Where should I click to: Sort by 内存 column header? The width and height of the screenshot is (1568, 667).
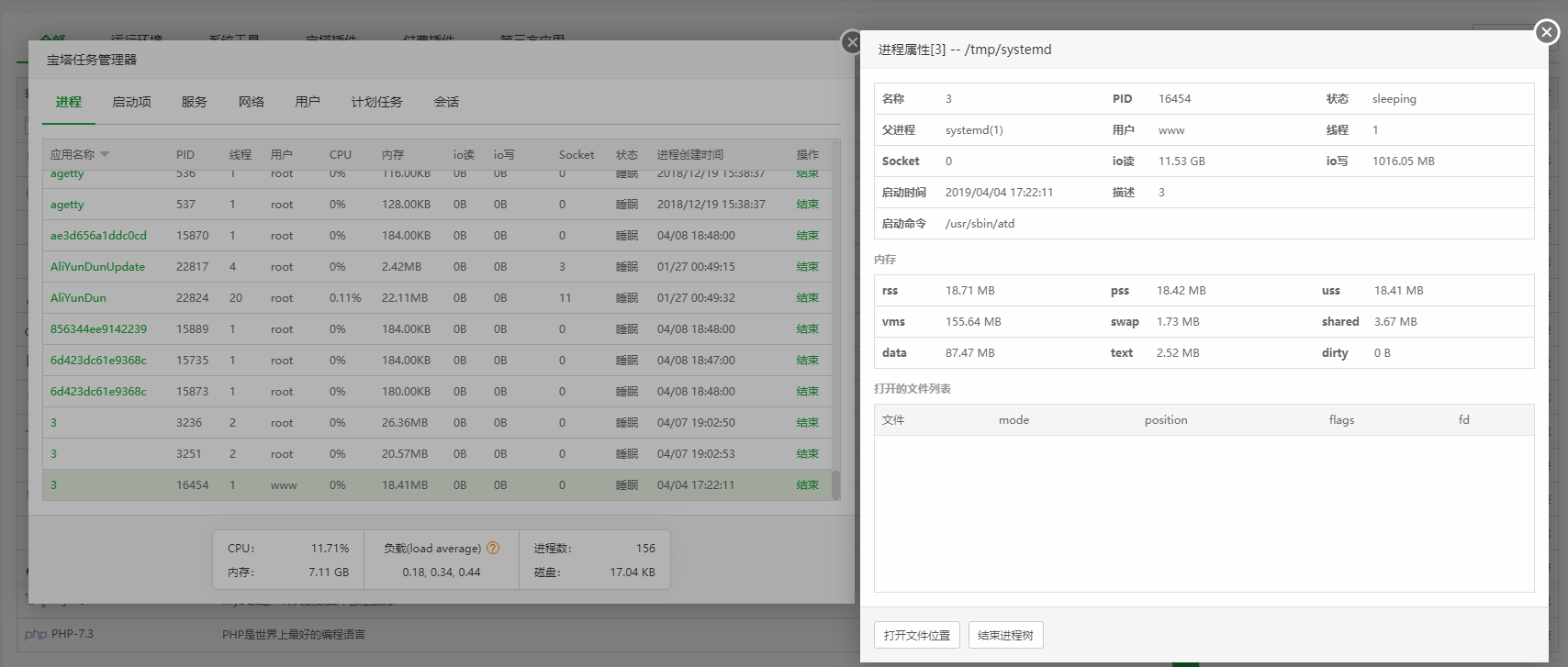point(393,154)
